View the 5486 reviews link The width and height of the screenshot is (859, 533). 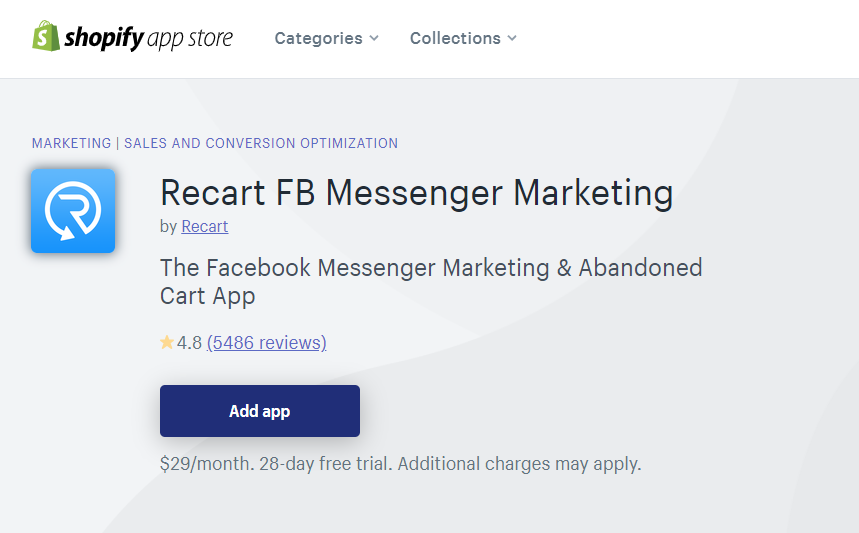[266, 342]
